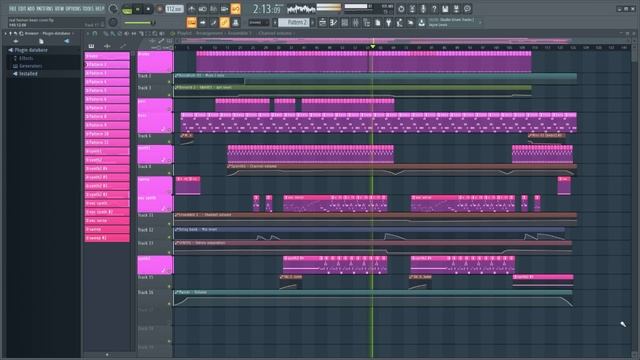The image size is (640, 360).
Task: Click the master pitch knob
Action: (x=113, y=22)
